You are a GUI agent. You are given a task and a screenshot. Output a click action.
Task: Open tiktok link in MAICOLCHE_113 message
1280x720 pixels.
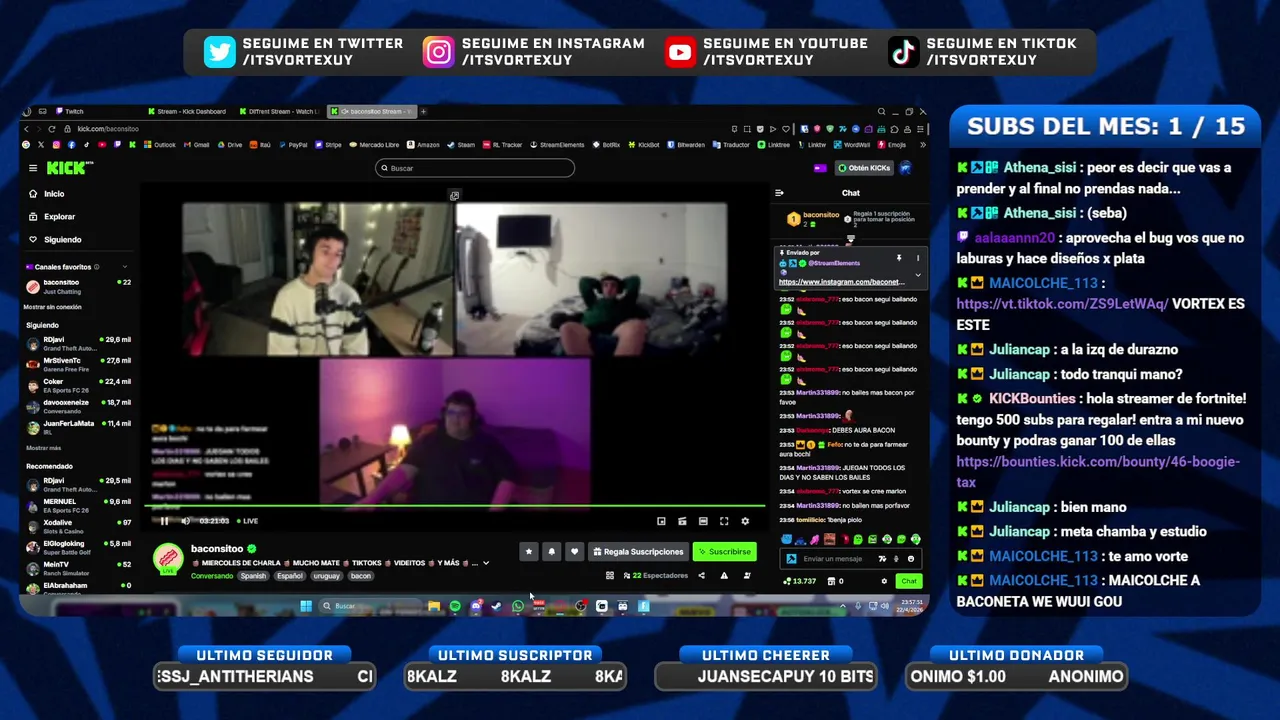point(1062,304)
